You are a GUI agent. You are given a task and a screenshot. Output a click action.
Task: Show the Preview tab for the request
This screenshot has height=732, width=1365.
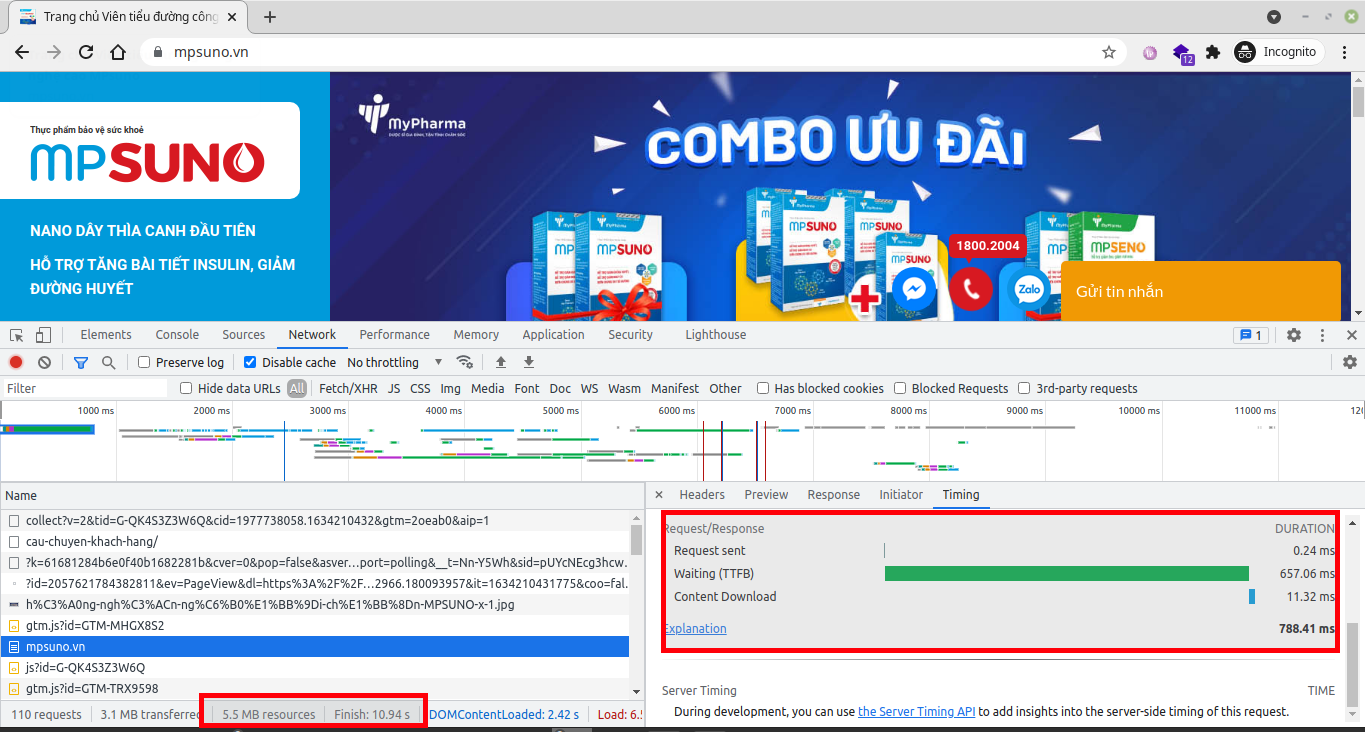[767, 495]
